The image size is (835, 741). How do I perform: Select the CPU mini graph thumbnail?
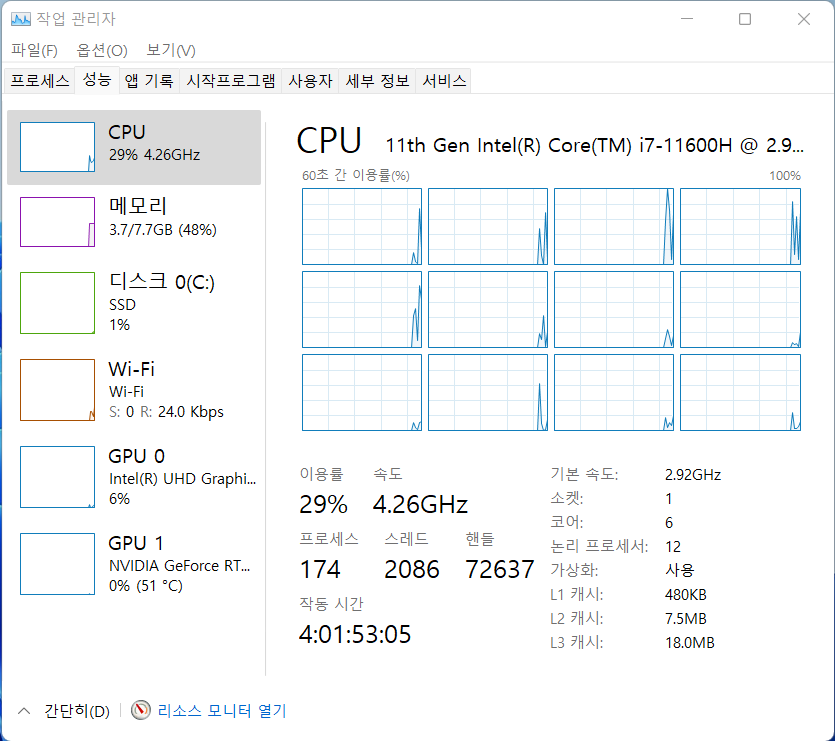pyautogui.click(x=57, y=148)
